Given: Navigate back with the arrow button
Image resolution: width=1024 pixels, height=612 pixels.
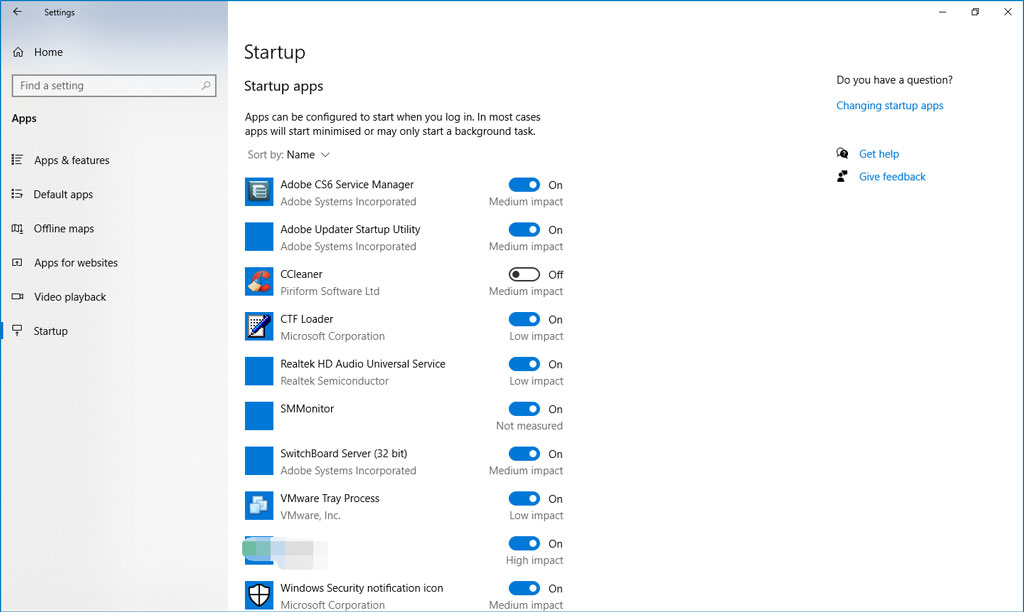Looking at the screenshot, I should (18, 12).
